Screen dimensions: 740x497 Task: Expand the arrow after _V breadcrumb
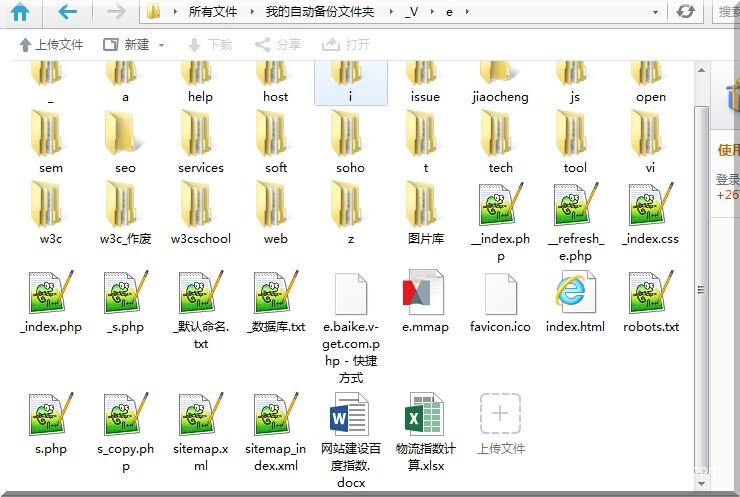click(x=432, y=12)
